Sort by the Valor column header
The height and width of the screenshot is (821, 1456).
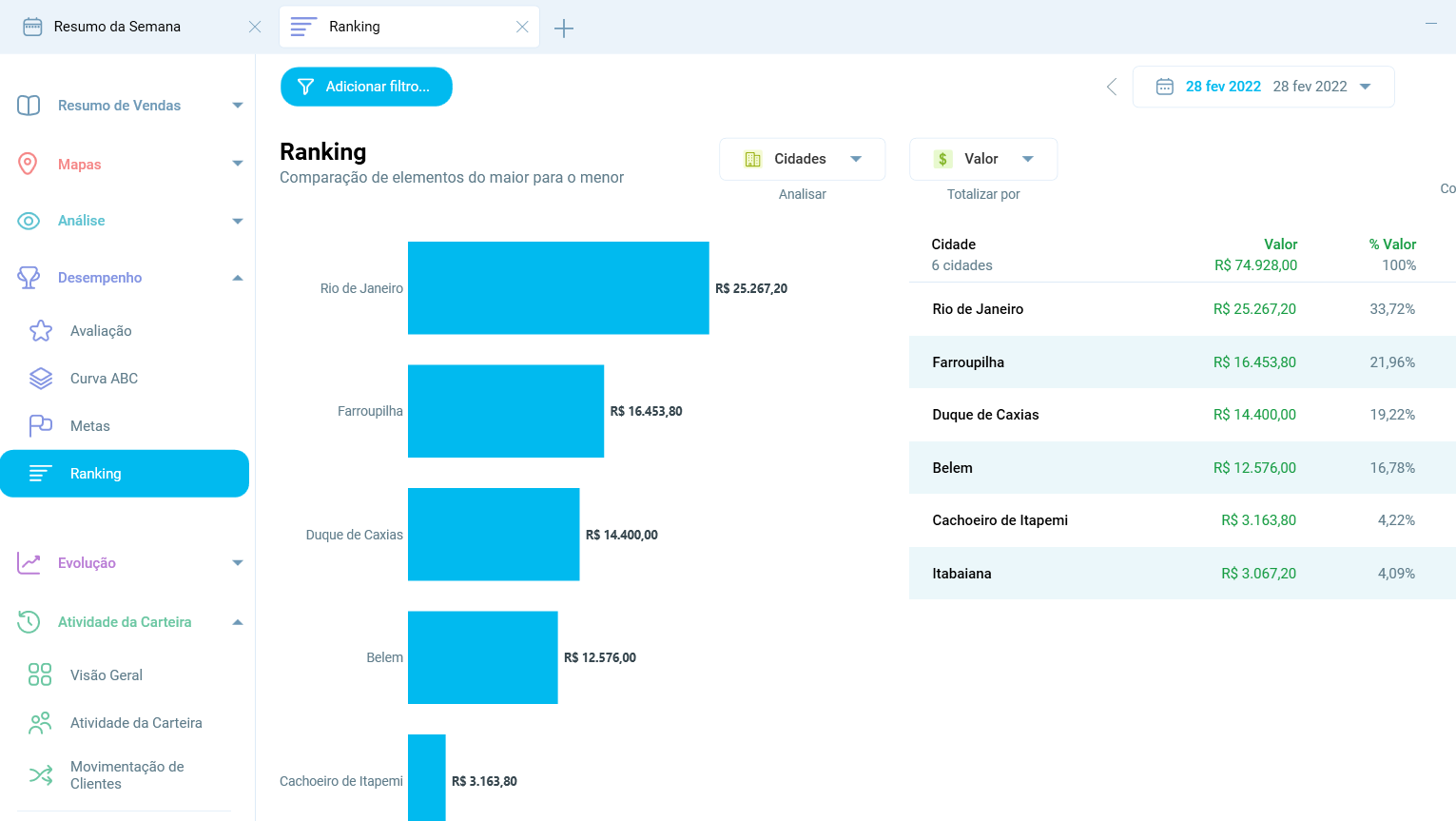(1280, 244)
